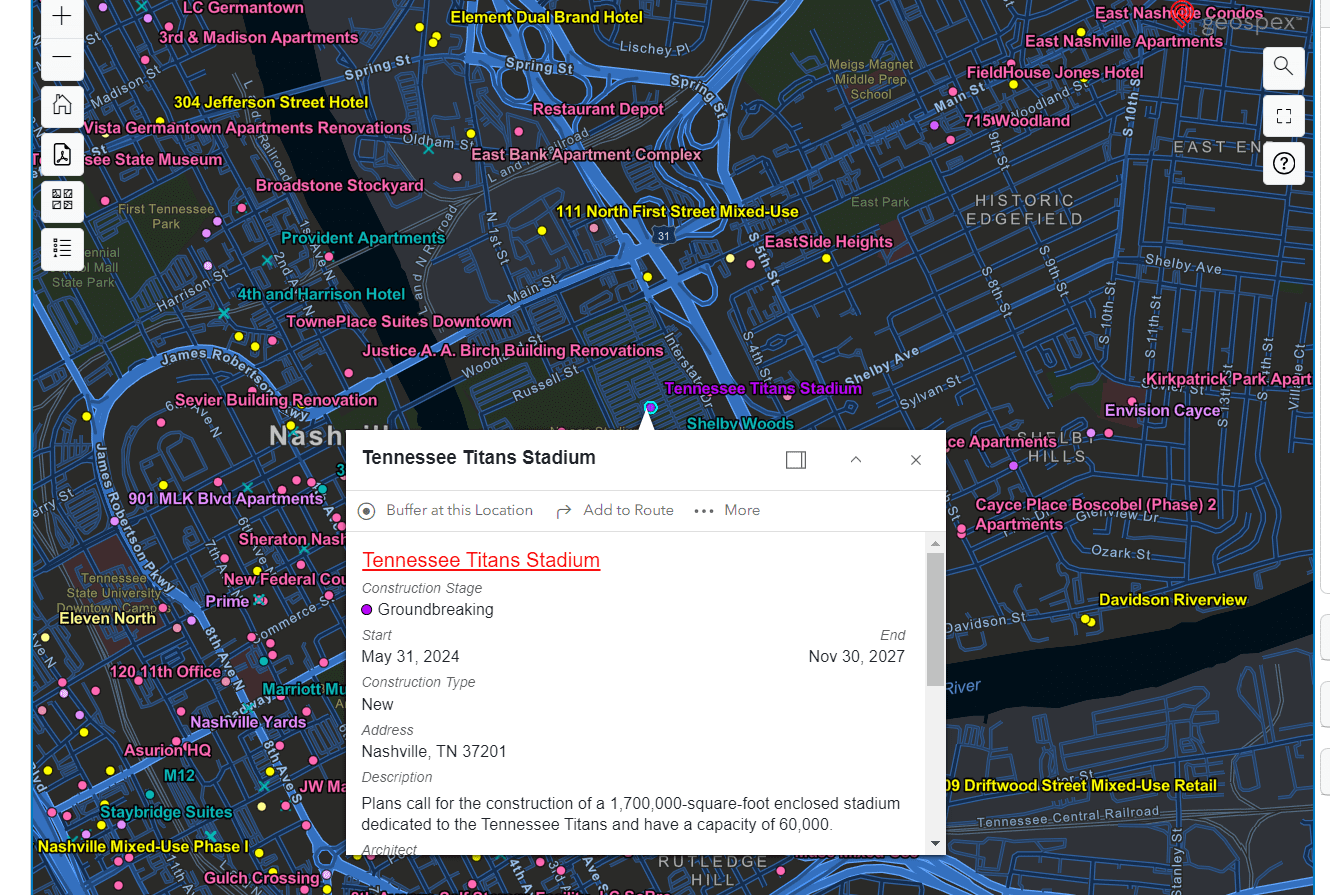Click the Nashville Yards label
Viewport: 1330px width, 895px height.
pos(248,722)
